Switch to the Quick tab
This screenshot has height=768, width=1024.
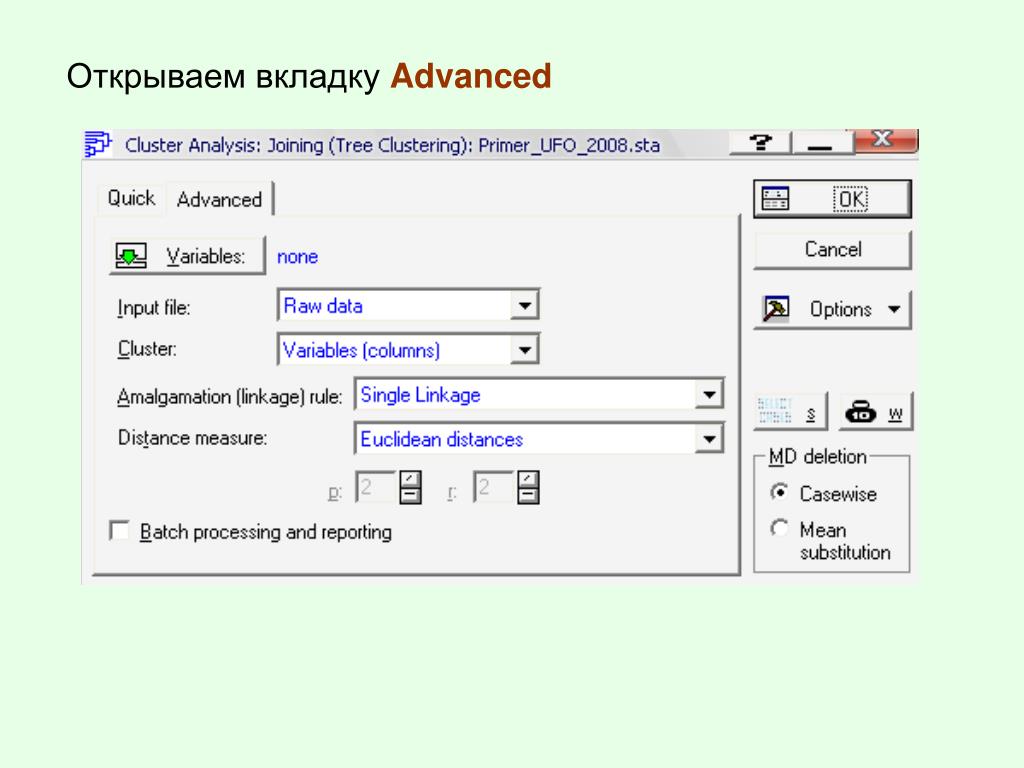pos(131,198)
